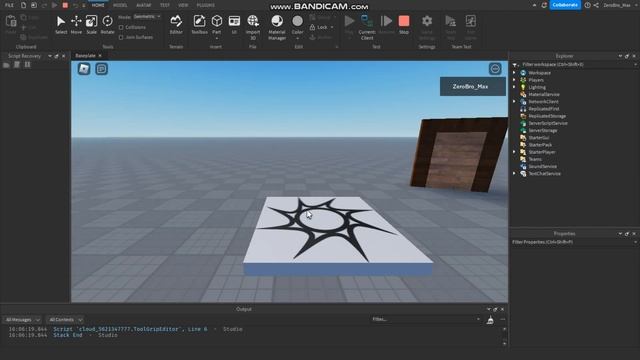Switch to the TEST ribbon tab
The image size is (640, 360).
[165, 5]
